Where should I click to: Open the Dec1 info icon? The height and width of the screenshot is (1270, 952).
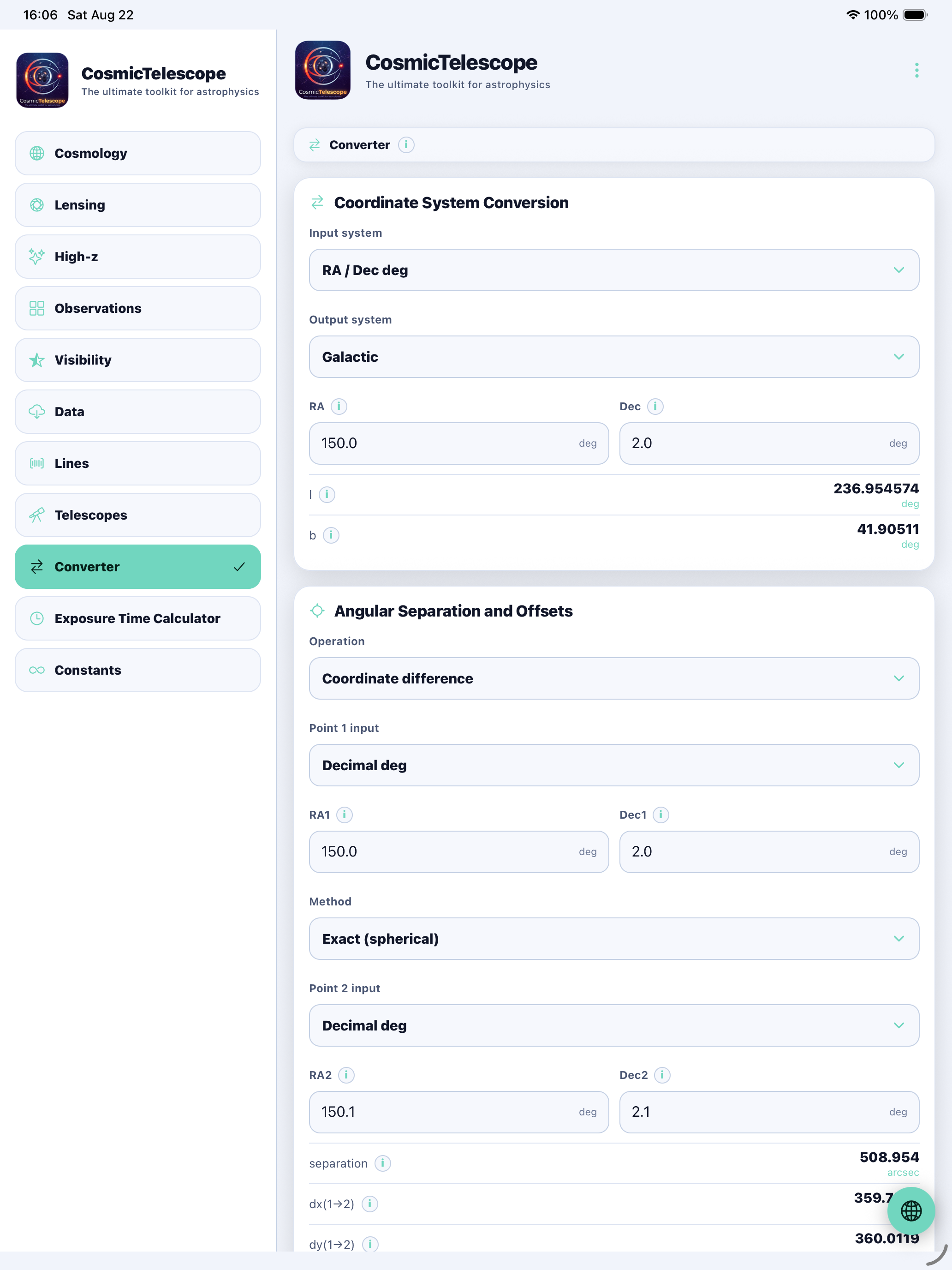coord(661,815)
